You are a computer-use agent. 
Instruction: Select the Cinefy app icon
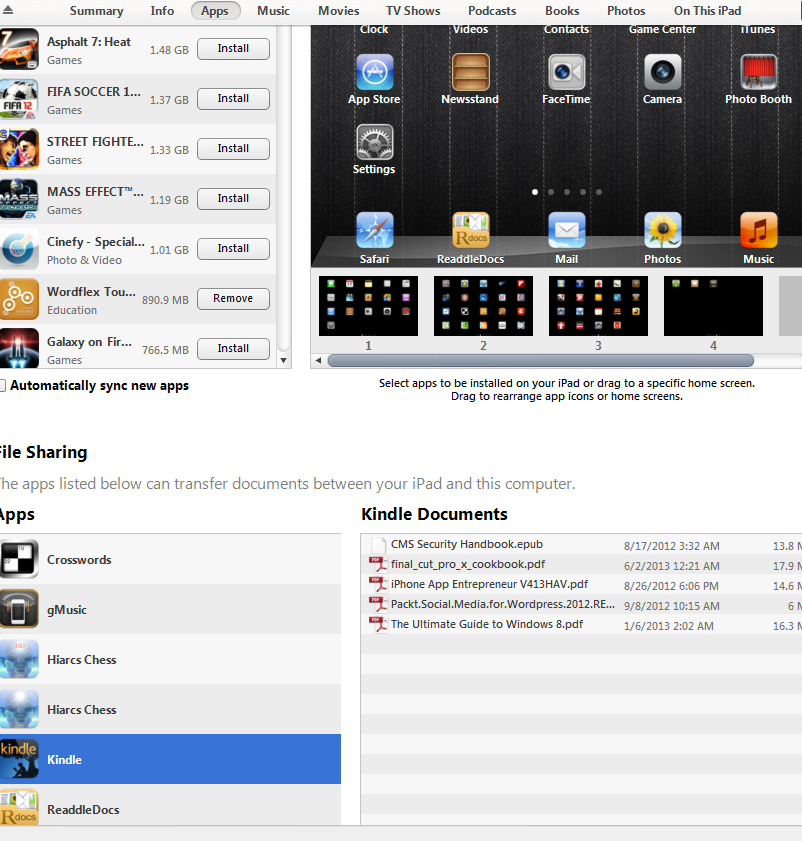(x=19, y=249)
